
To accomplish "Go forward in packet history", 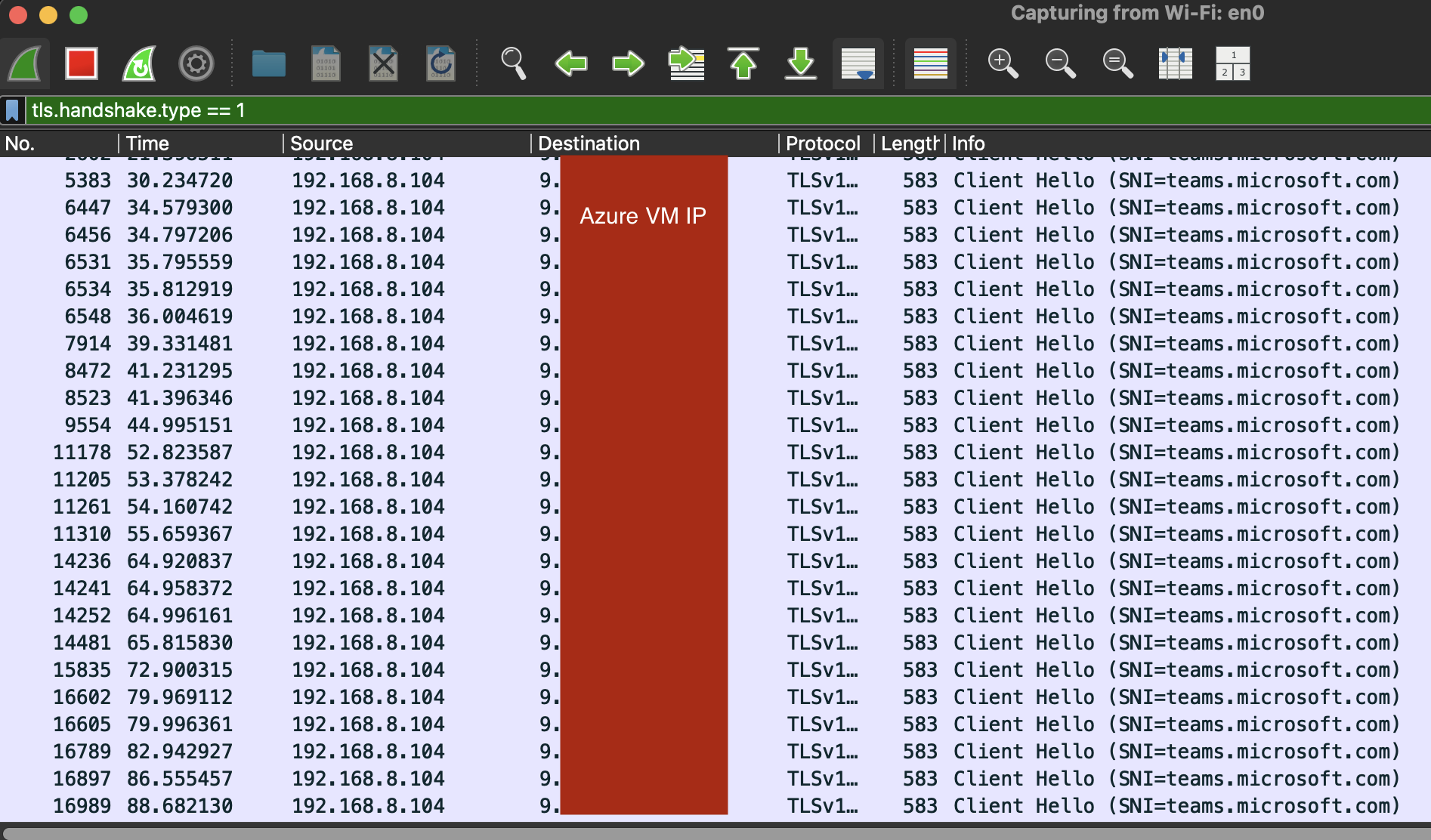I will [x=629, y=63].
